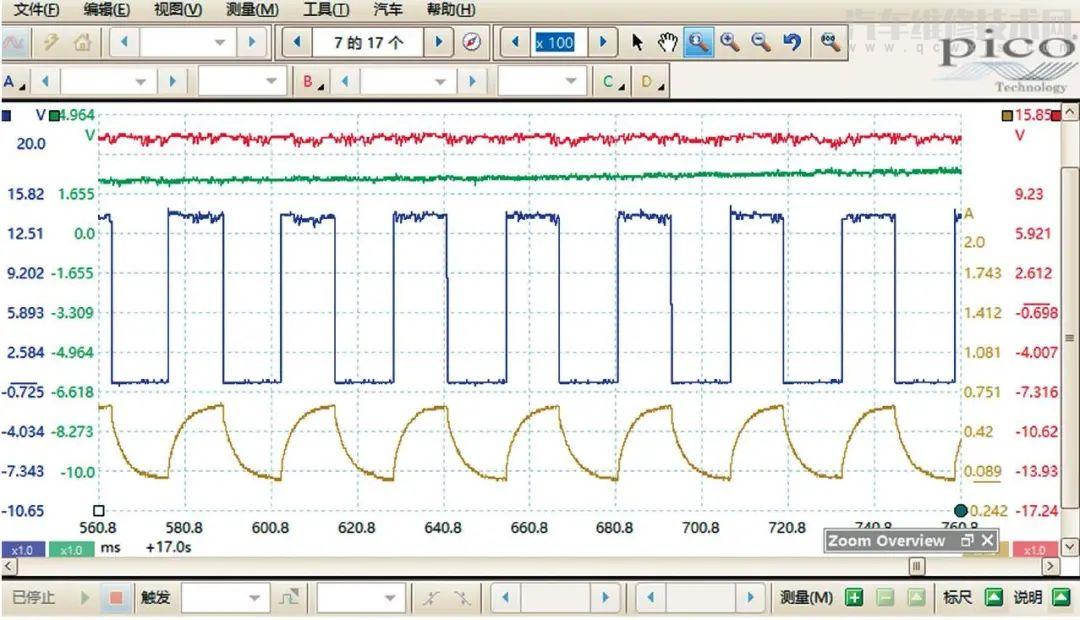Screen dimensions: 1080x620
Task: Click the horizontal scrollbar thumb below the graph
Action: (x=916, y=566)
